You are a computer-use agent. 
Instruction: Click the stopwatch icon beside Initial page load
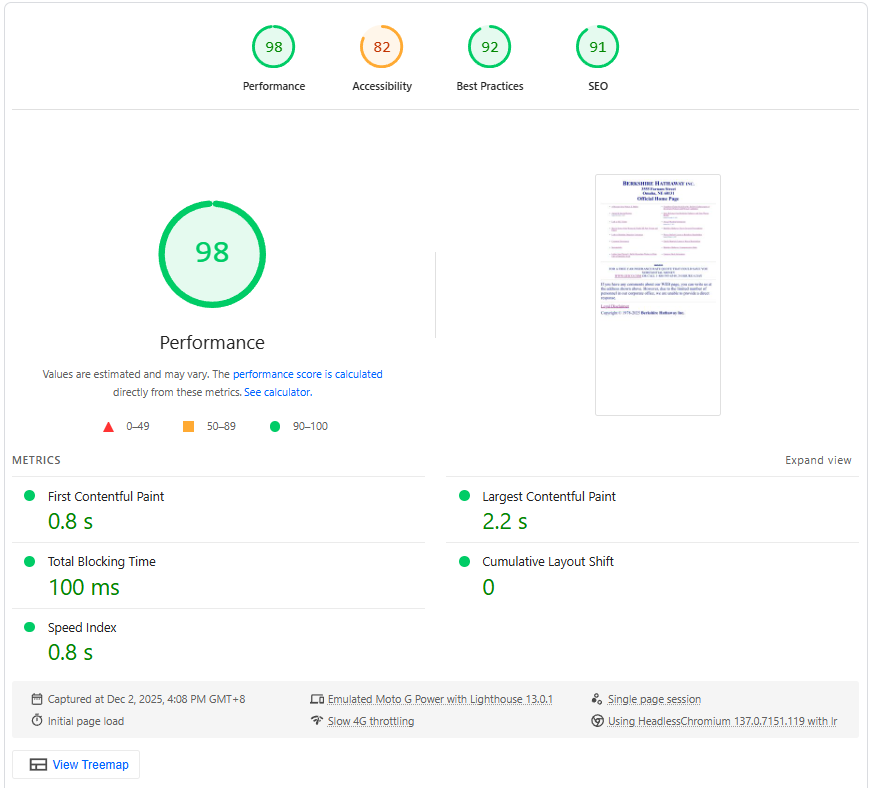(x=37, y=721)
